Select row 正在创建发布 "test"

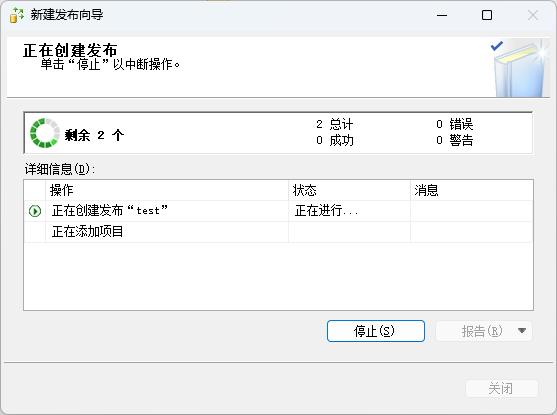278,211
